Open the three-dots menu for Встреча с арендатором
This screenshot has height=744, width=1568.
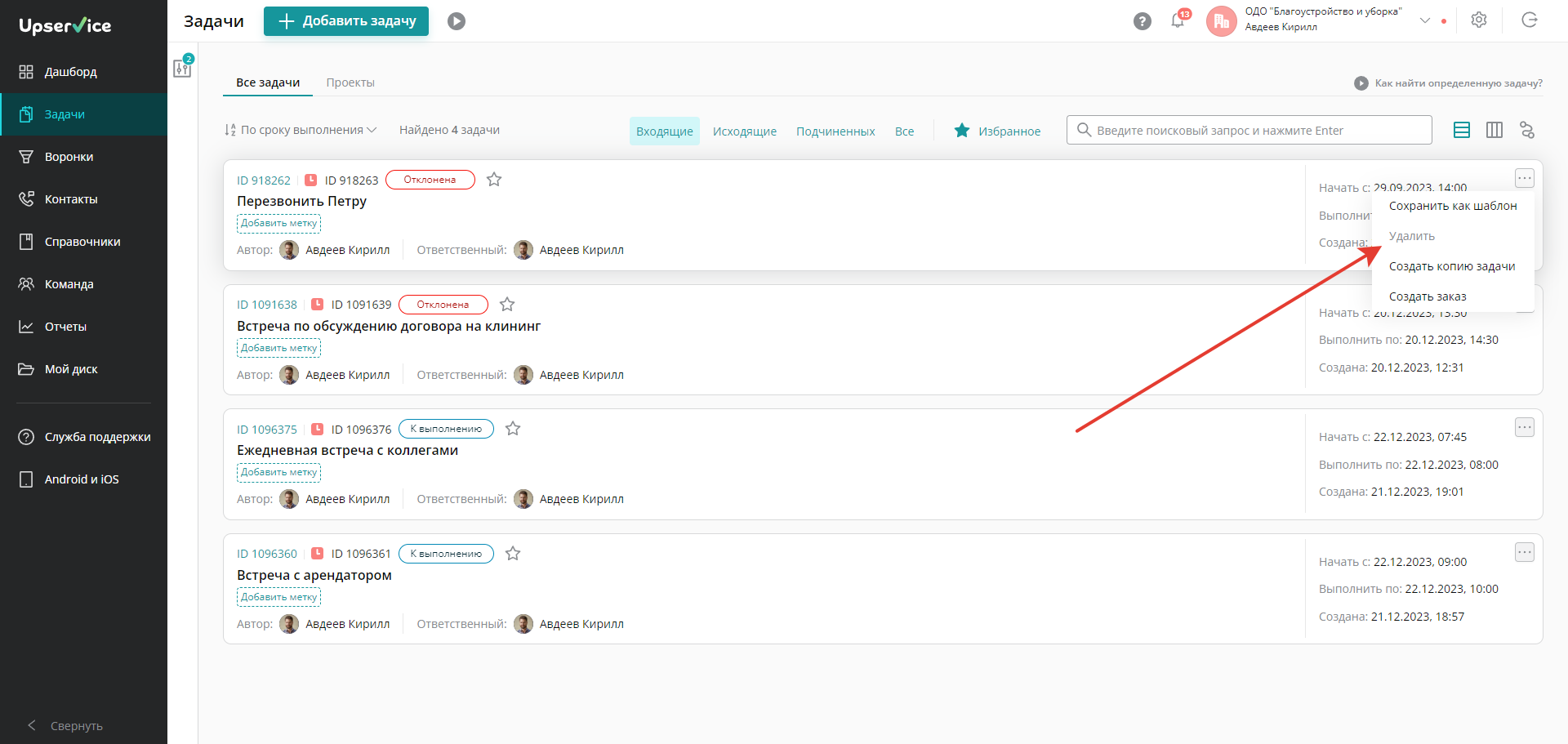1525,552
